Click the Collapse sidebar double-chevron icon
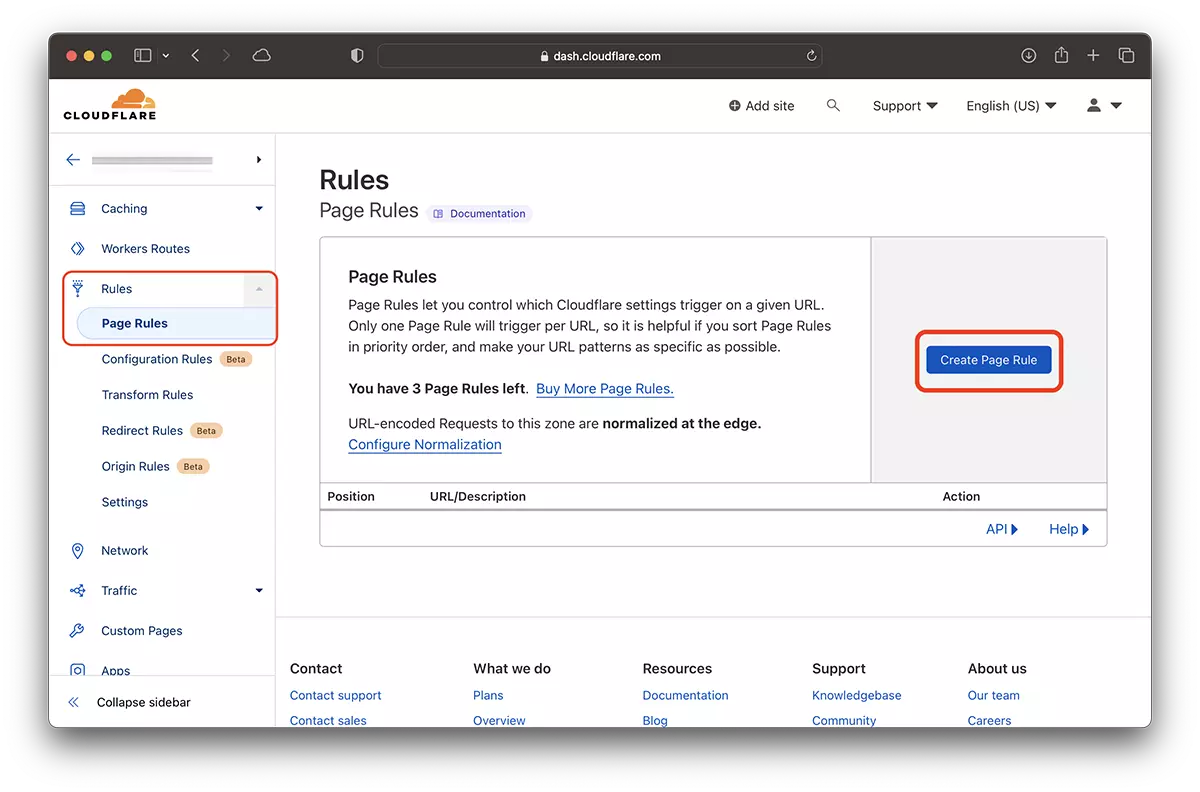This screenshot has height=792, width=1200. [x=73, y=702]
